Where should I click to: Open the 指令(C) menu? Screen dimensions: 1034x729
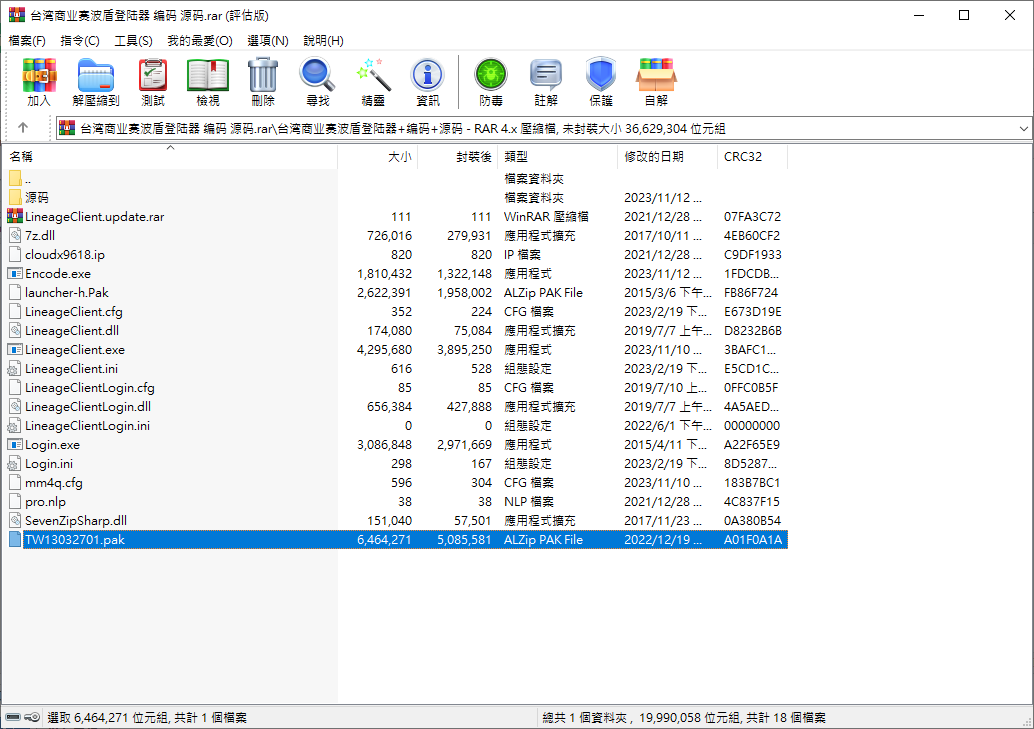80,41
